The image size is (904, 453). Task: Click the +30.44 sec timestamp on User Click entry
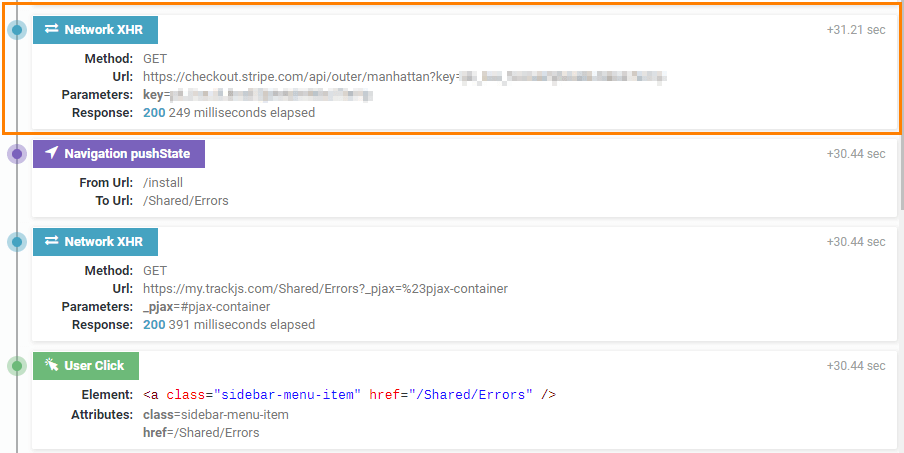click(x=856, y=366)
